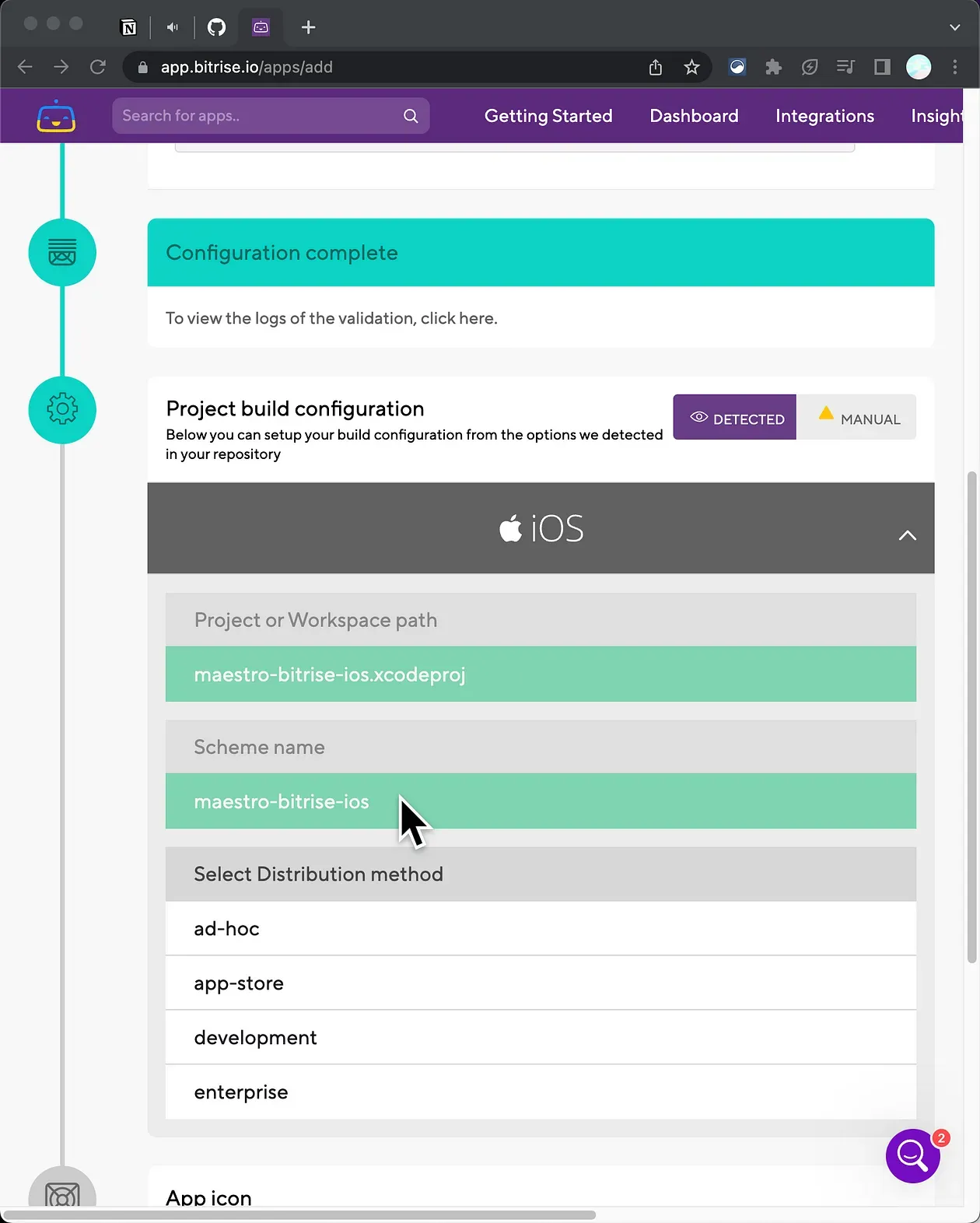This screenshot has height=1223, width=980.
Task: Focus the 'Search for apps' field
Action: coord(257,116)
